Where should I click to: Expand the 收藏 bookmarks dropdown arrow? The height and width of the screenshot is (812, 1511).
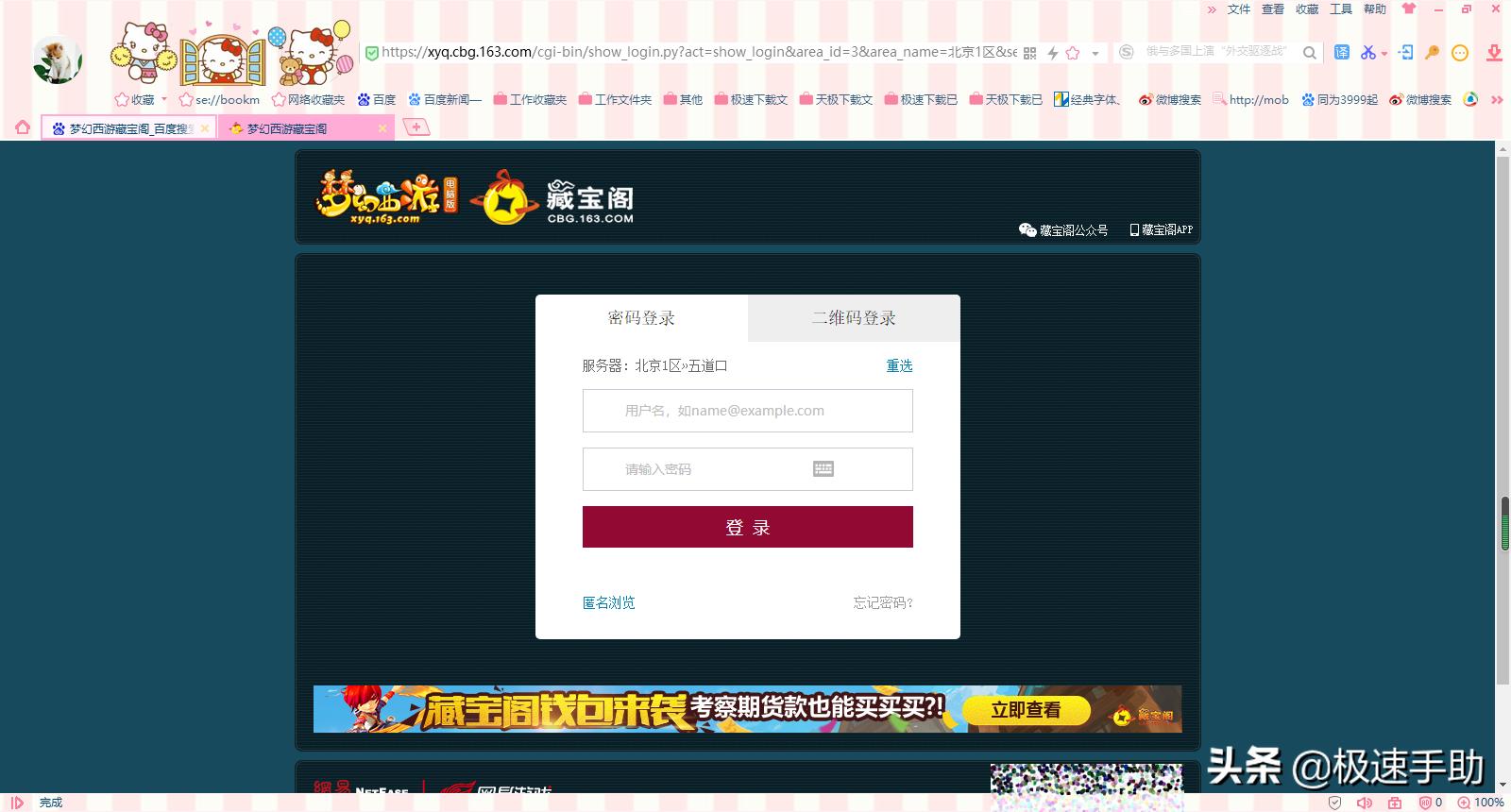[x=164, y=99]
